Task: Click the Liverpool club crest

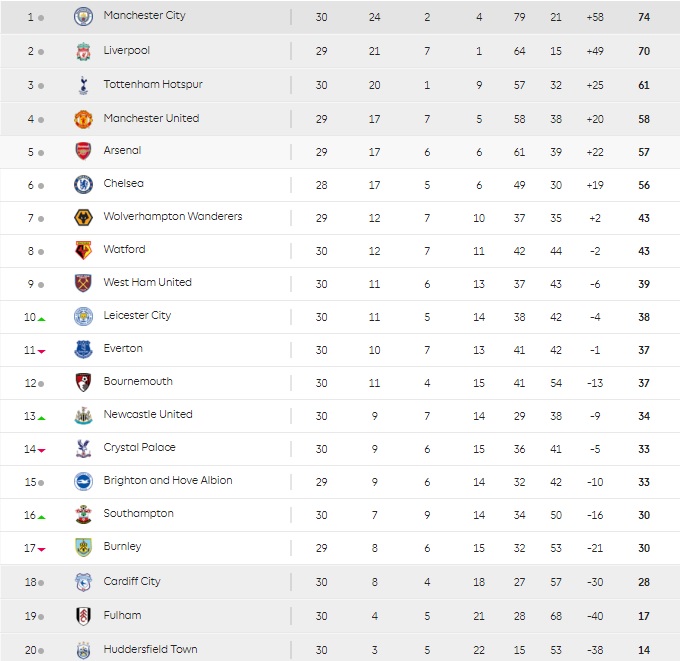Action: (x=83, y=51)
